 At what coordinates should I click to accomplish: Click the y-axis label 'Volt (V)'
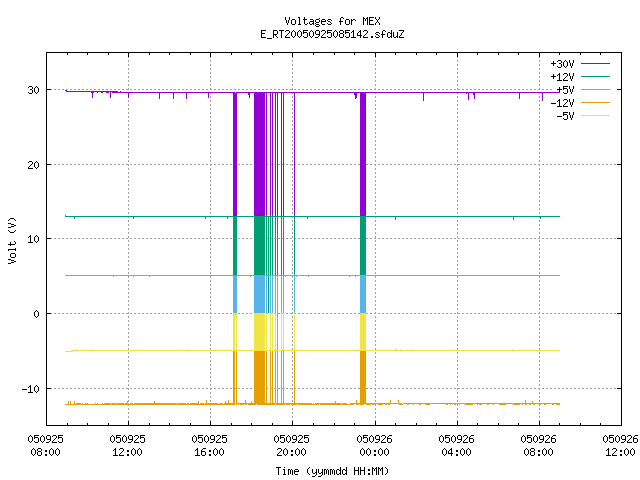point(12,241)
